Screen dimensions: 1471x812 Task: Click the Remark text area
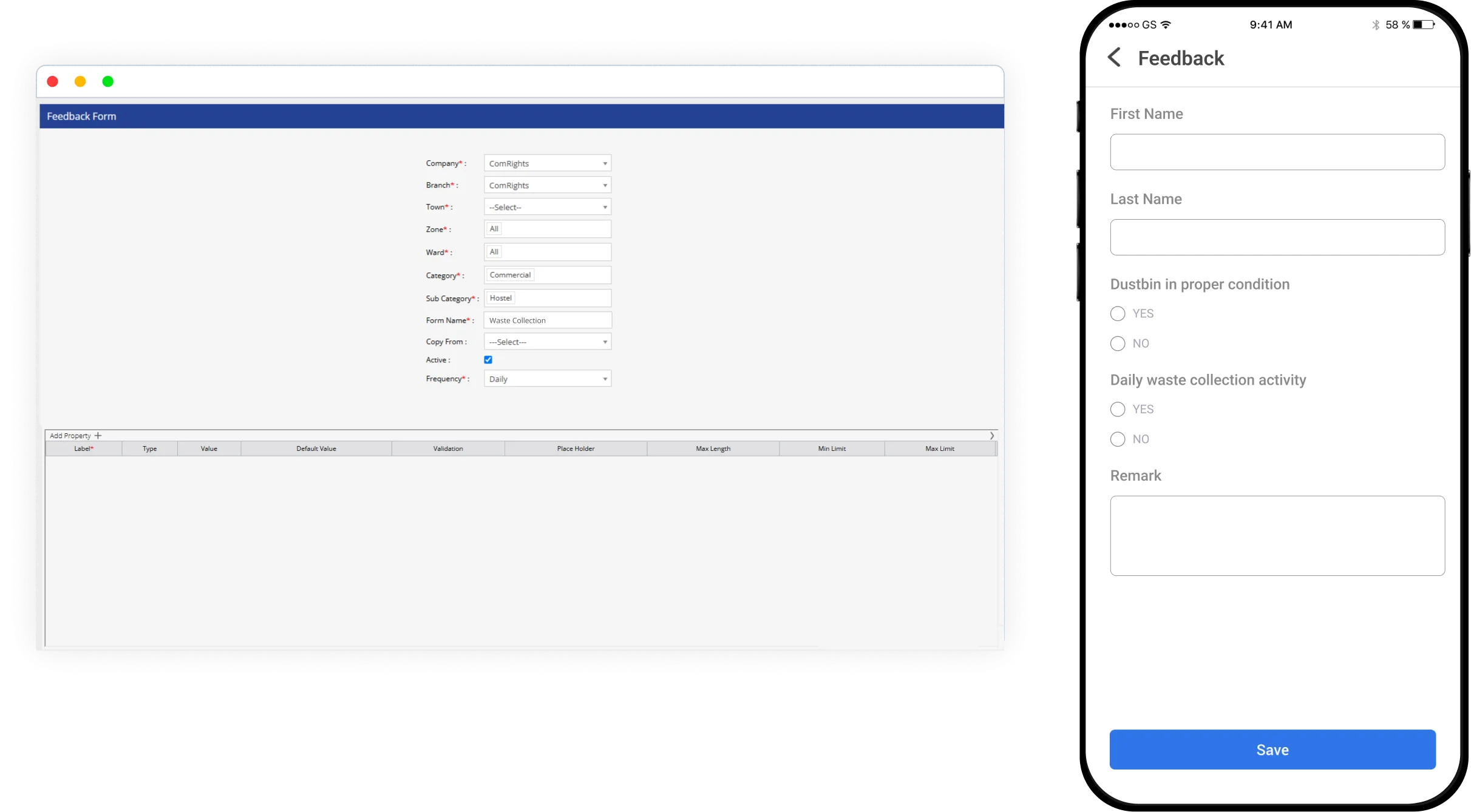point(1277,535)
